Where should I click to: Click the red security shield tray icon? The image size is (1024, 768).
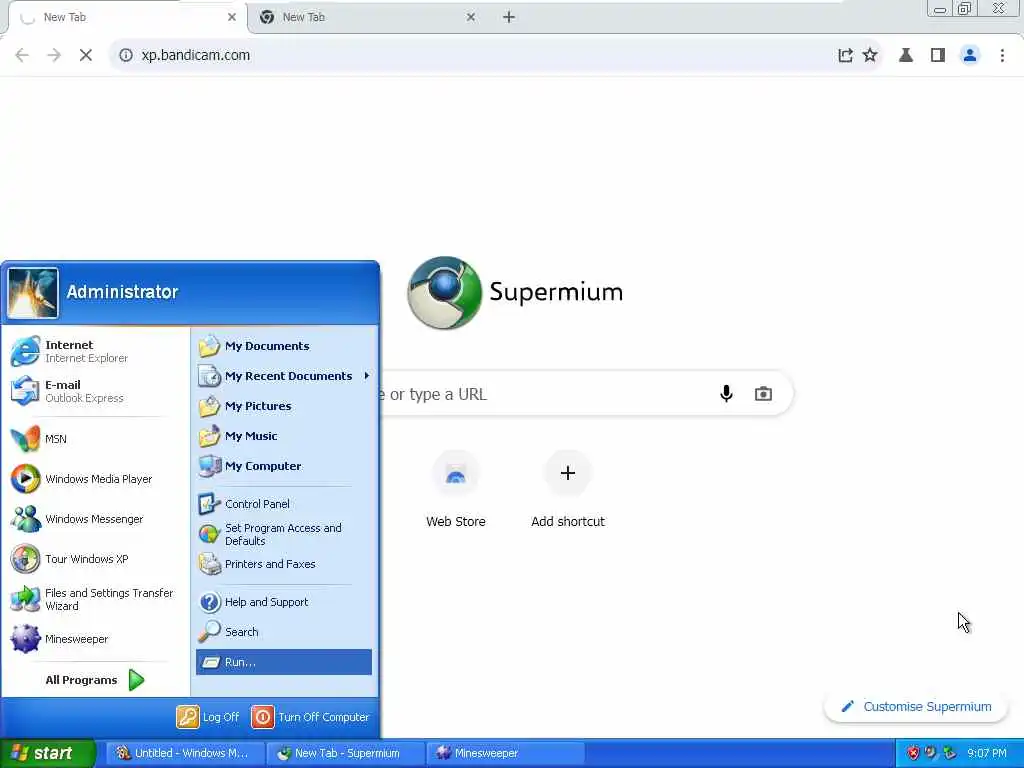[x=913, y=753]
